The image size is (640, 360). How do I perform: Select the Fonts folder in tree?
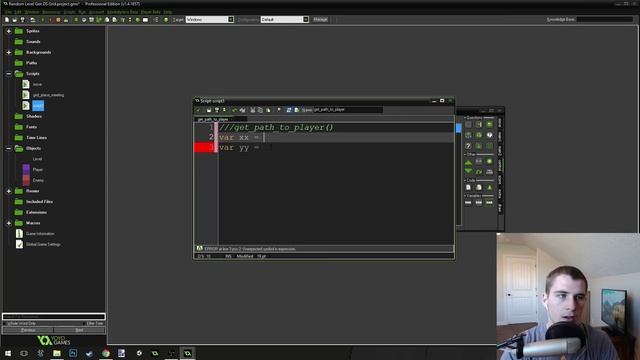(x=31, y=127)
